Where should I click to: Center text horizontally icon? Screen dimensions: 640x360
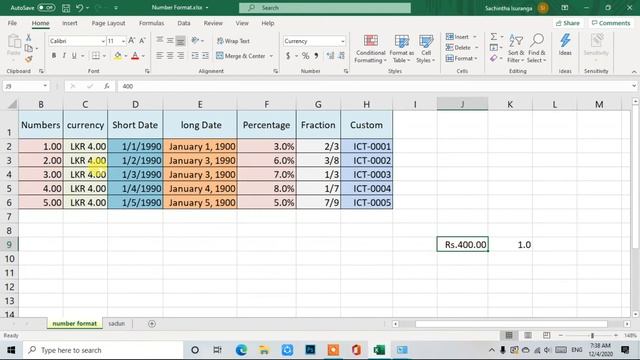click(x=170, y=56)
